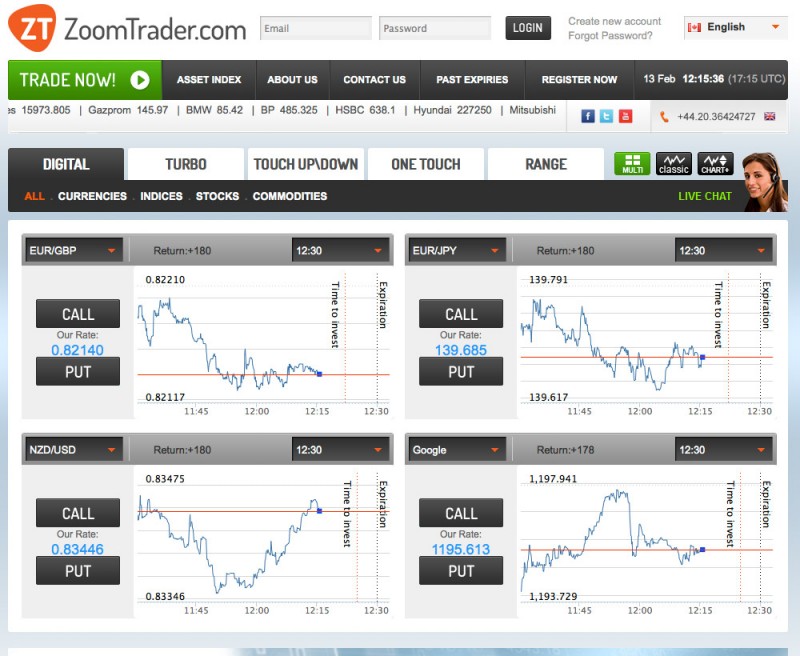This screenshot has width=800, height=656.
Task: Click the LOGIN button
Action: tap(527, 28)
